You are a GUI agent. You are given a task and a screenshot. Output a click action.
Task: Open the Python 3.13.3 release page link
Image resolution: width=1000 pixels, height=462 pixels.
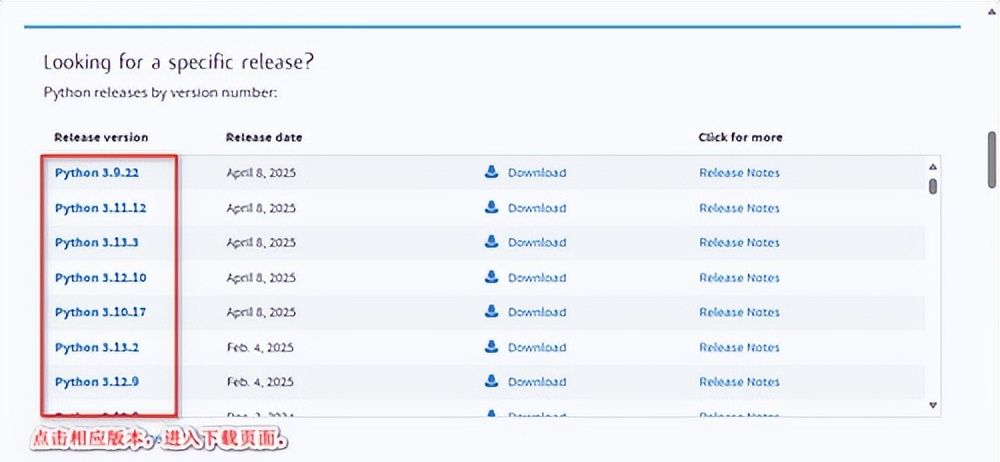pyautogui.click(x=96, y=242)
